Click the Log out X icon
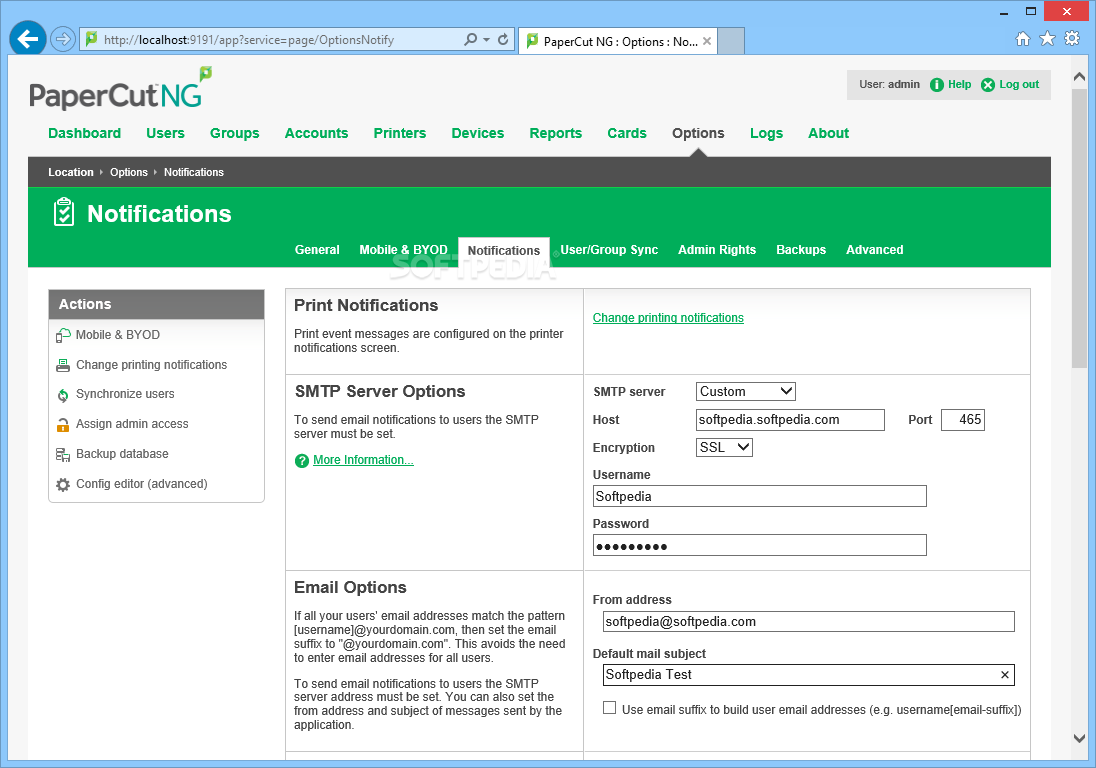 (988, 85)
